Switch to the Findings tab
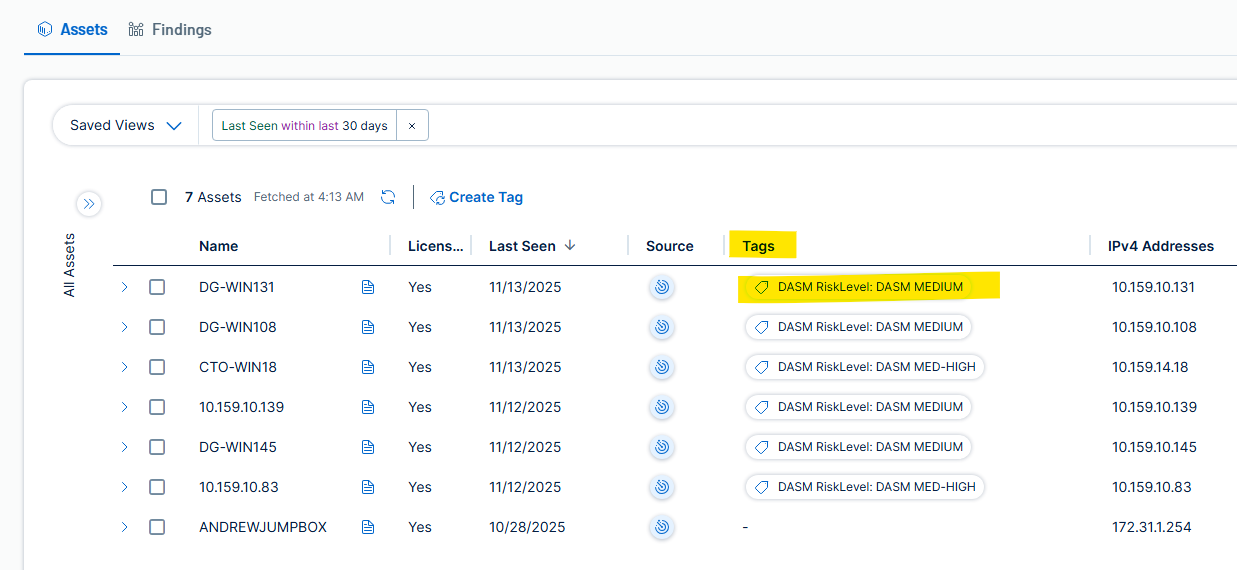The image size is (1237, 570). (170, 30)
